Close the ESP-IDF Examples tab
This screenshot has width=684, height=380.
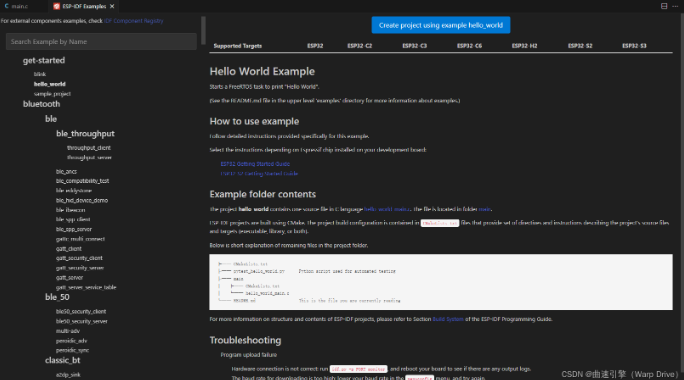(112, 6)
